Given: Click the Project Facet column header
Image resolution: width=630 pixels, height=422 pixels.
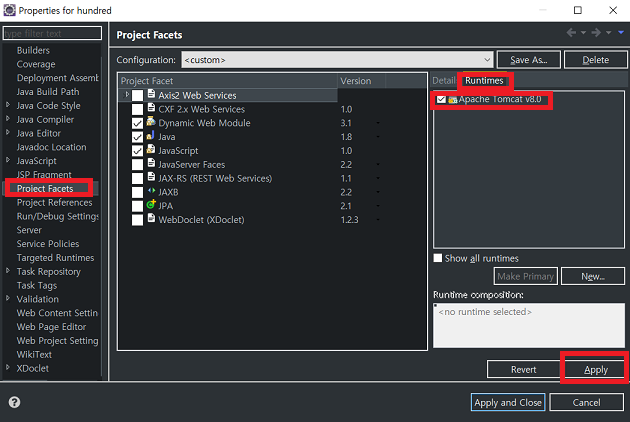Looking at the screenshot, I should coord(228,81).
